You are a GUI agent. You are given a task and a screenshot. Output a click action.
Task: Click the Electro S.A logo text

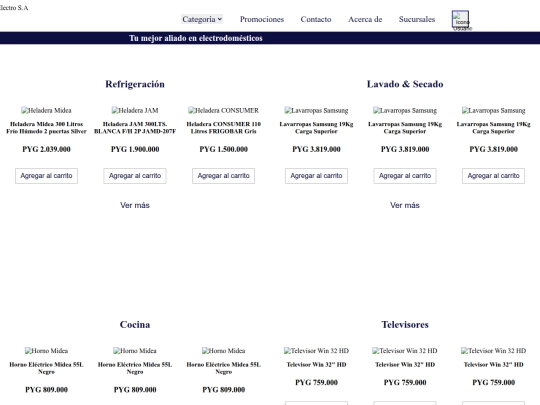(x=14, y=8)
